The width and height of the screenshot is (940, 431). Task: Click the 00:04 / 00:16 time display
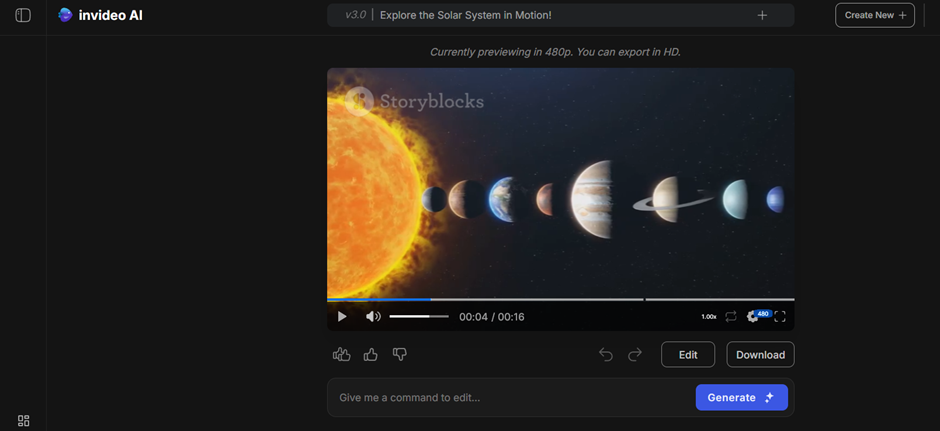pyautogui.click(x=492, y=317)
